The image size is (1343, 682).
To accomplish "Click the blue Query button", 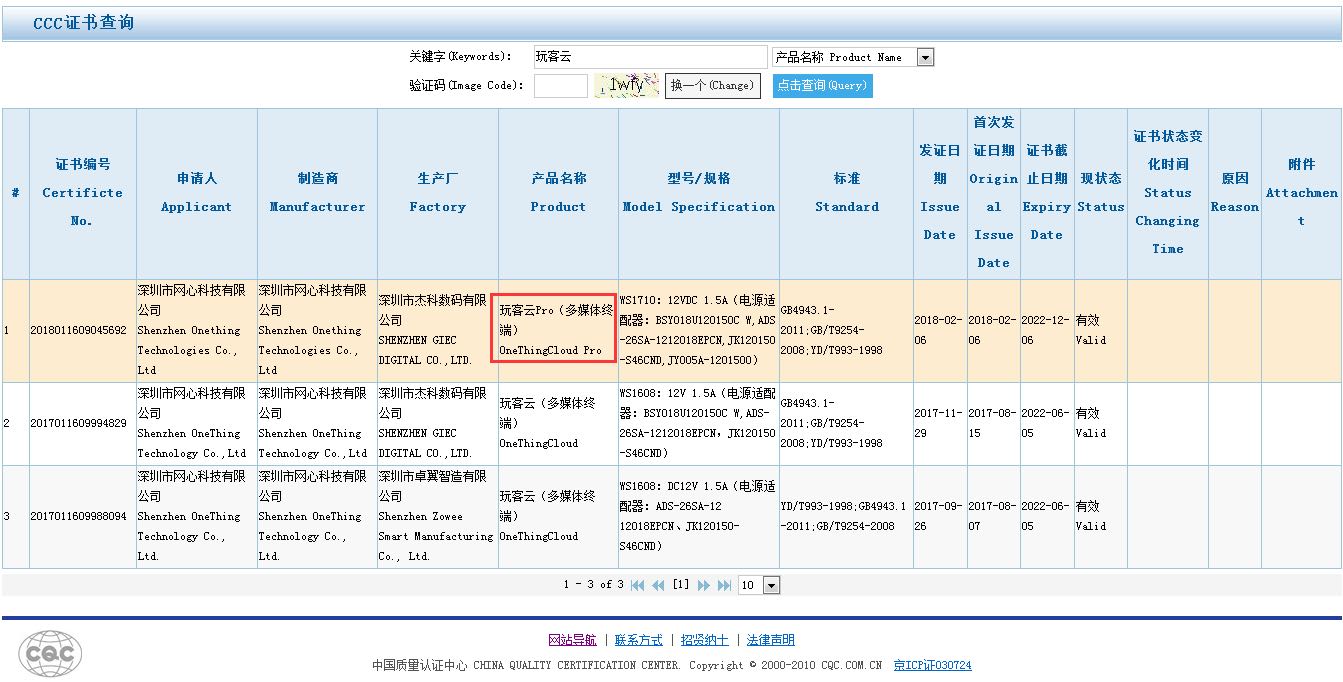I will (x=822, y=86).
